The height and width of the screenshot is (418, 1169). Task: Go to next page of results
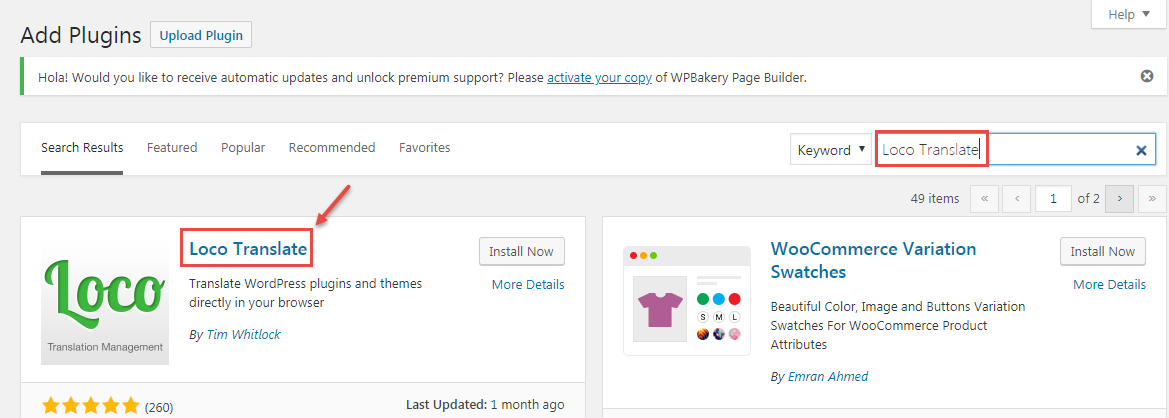1120,199
